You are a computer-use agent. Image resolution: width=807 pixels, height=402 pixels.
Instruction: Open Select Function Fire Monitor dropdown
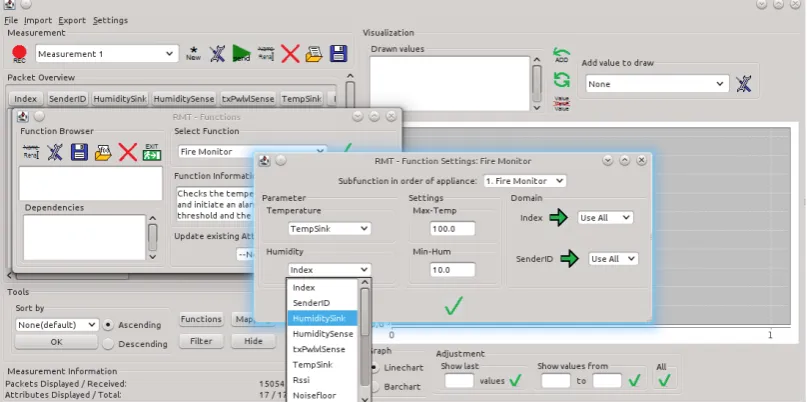253,151
